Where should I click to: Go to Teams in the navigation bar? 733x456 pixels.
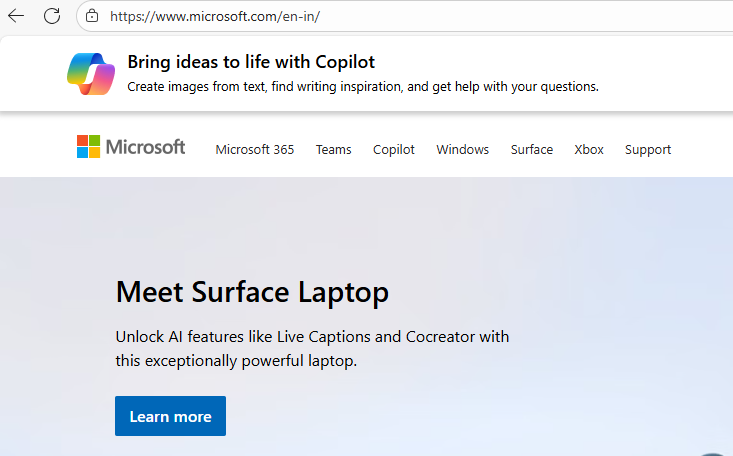(333, 150)
